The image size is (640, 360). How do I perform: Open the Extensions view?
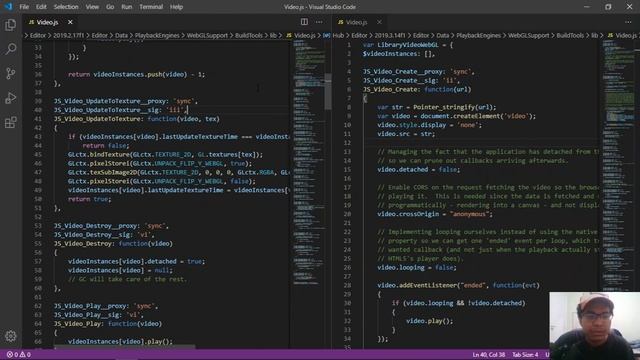pyautogui.click(x=11, y=122)
